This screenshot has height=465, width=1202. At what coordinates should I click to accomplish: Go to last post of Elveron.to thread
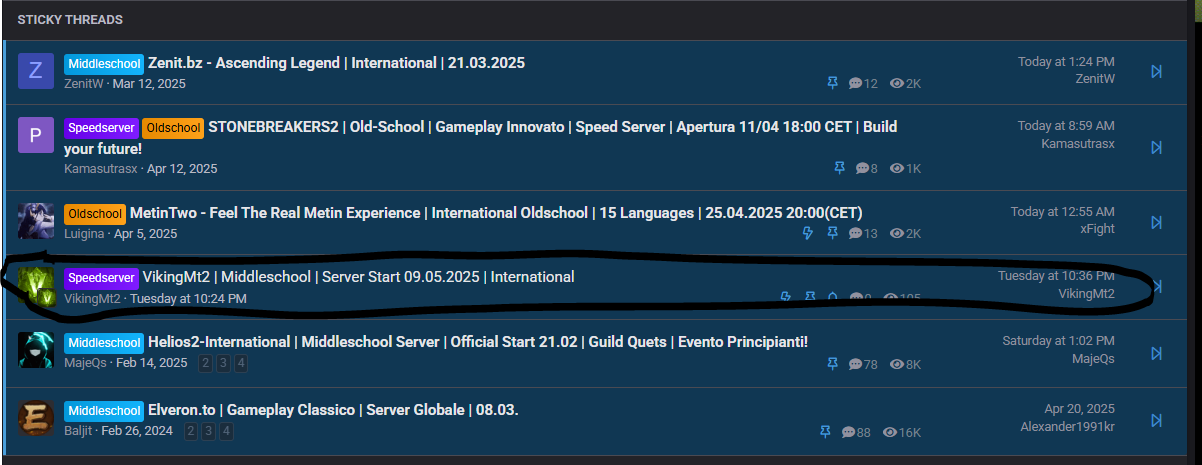click(x=1156, y=420)
